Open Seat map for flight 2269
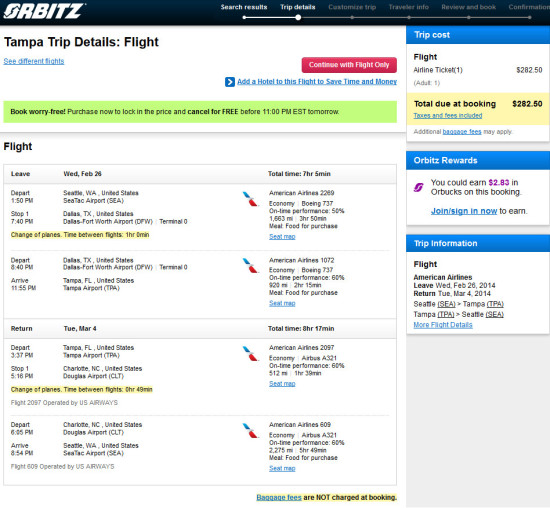The image size is (550, 508). point(282,236)
